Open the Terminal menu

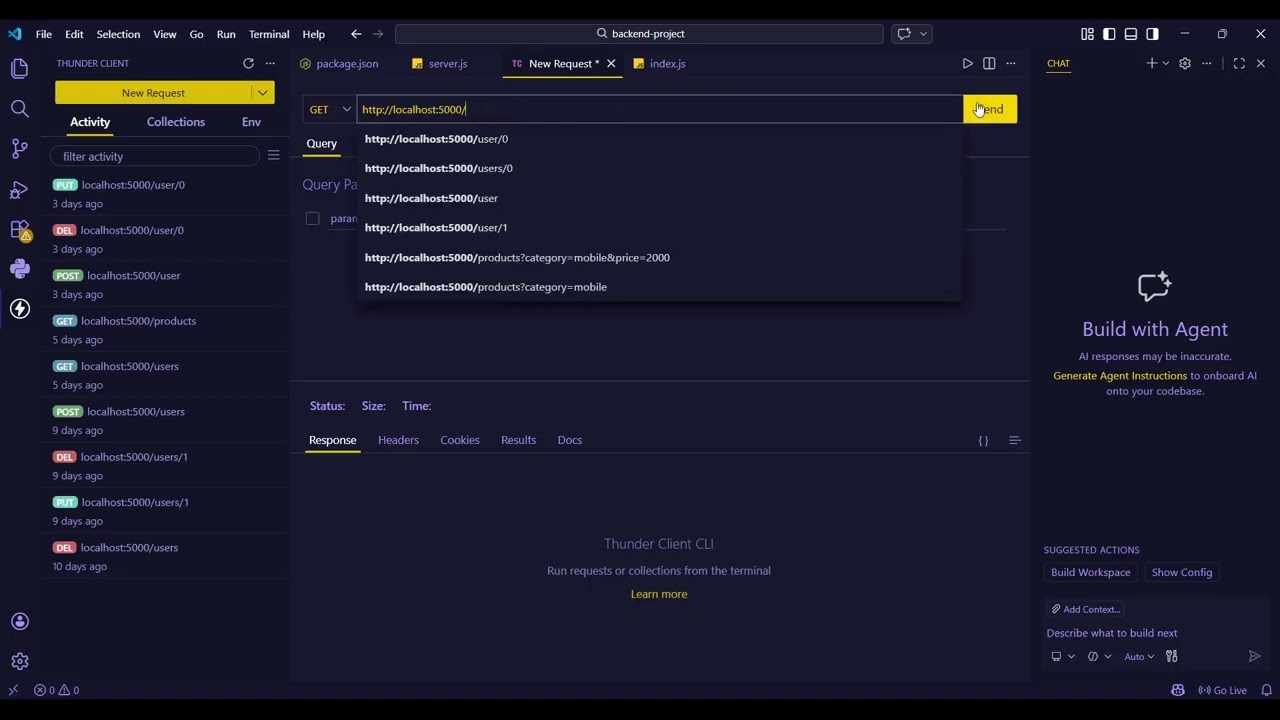click(x=269, y=34)
